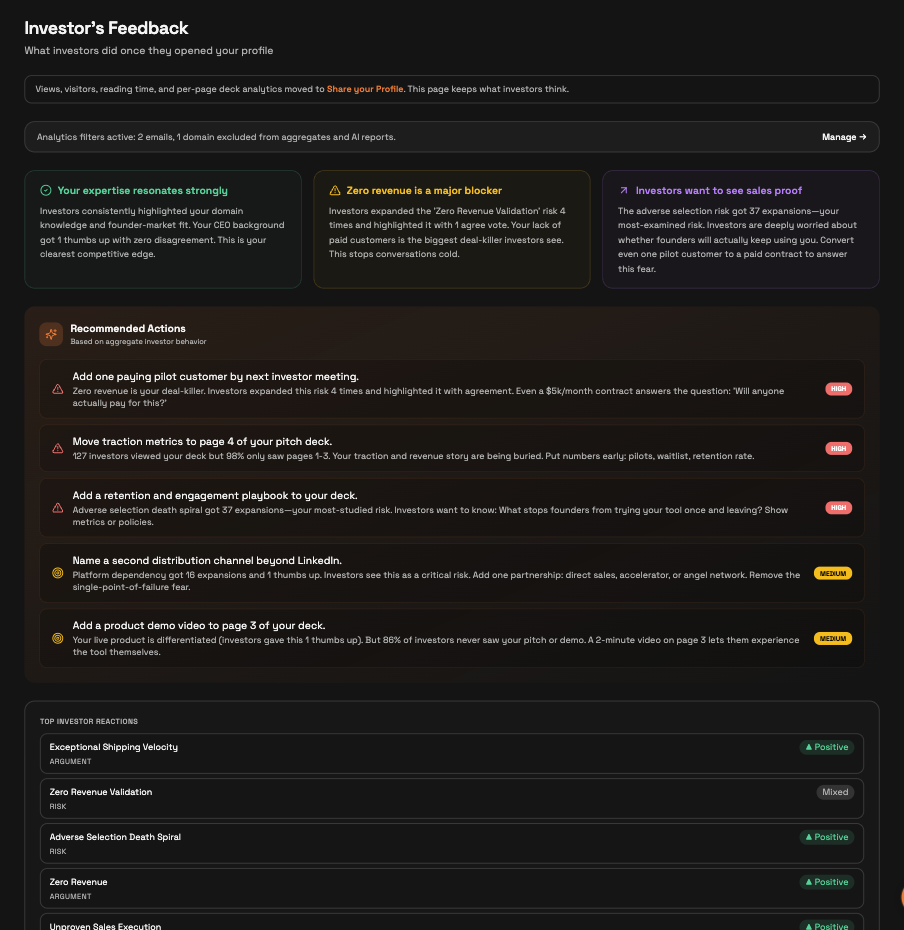904x930 pixels.
Task: Click the Recommended Actions heading
Action: [x=128, y=329]
